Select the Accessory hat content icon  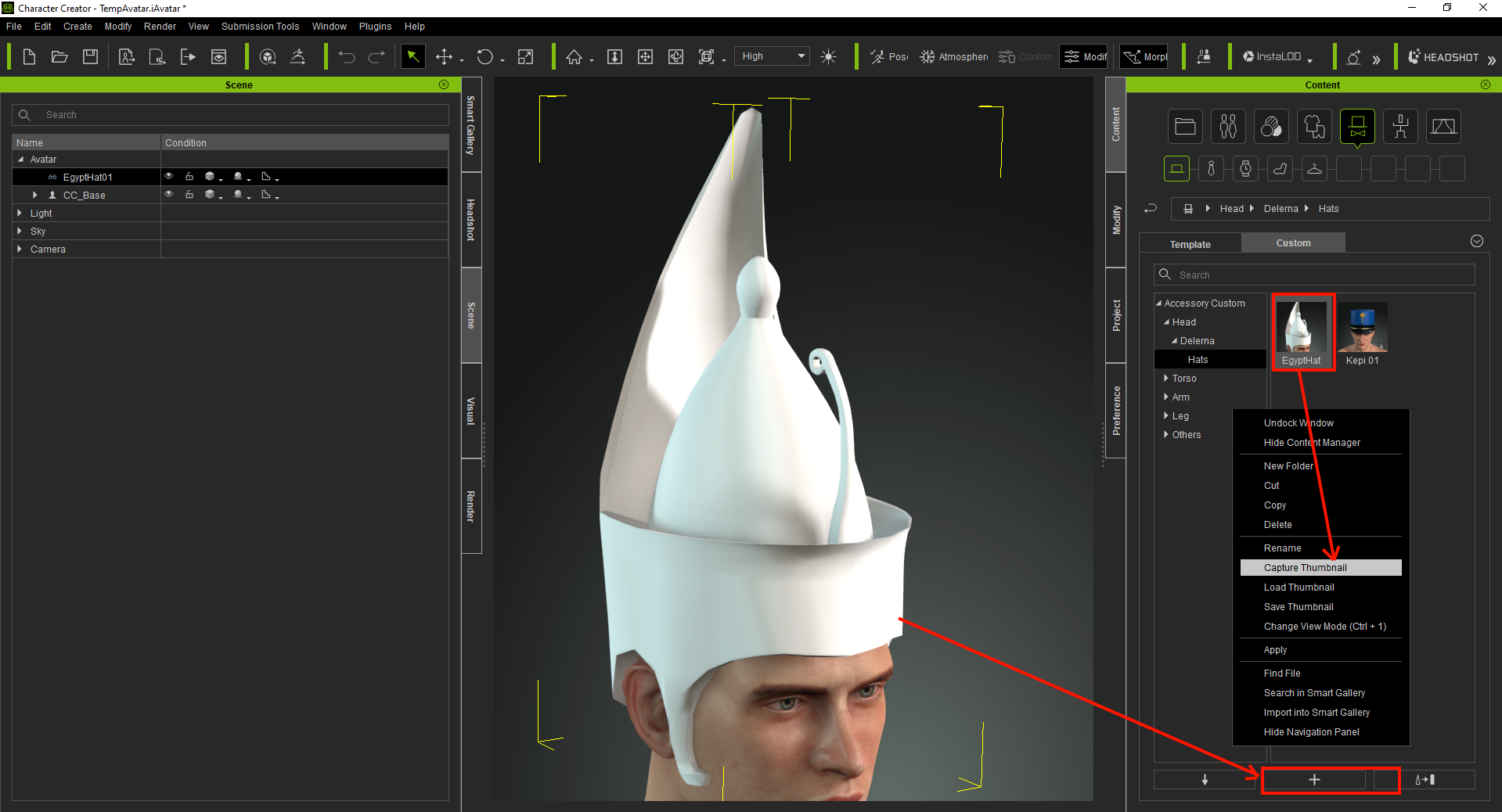(1357, 127)
